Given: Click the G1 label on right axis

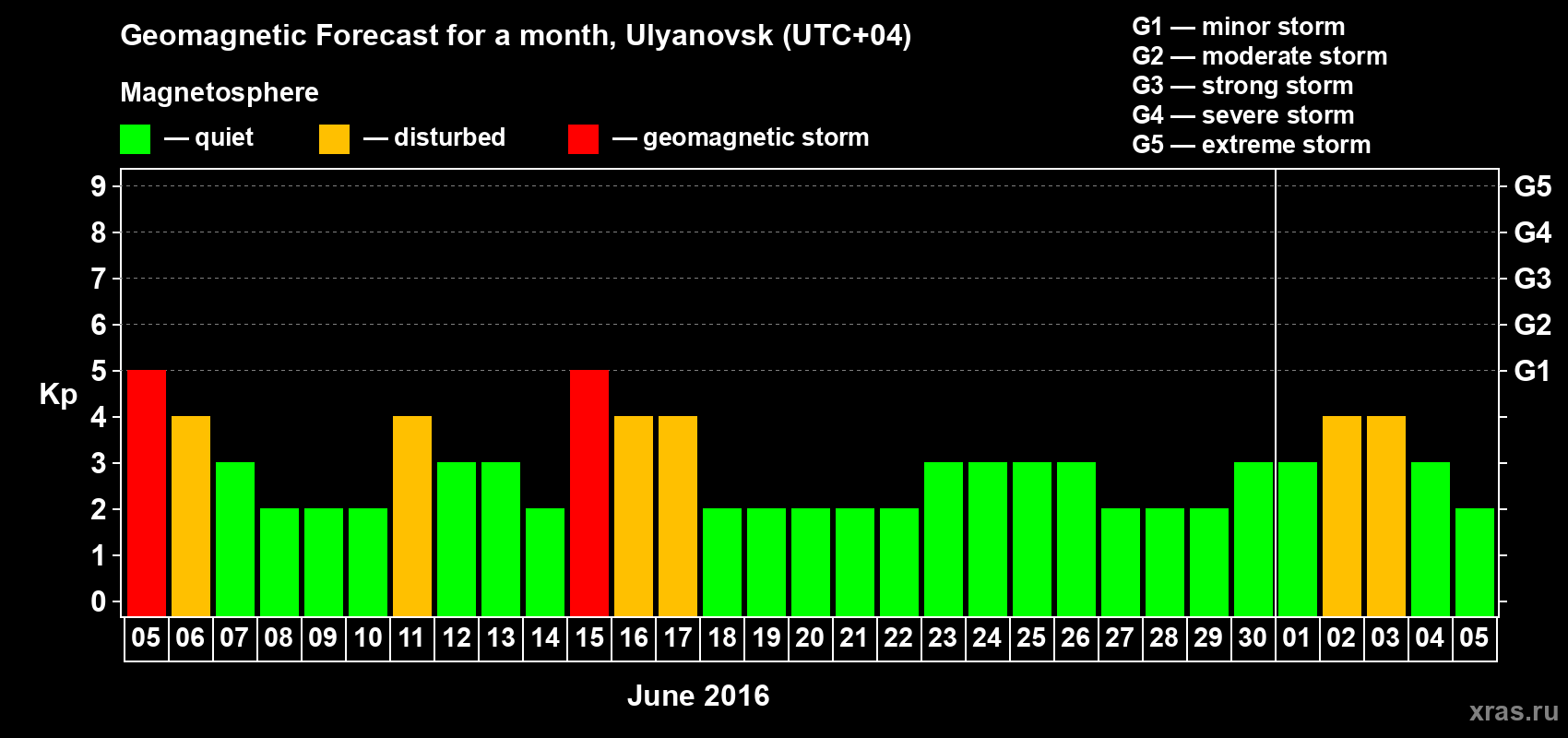Looking at the screenshot, I should pos(1532,371).
